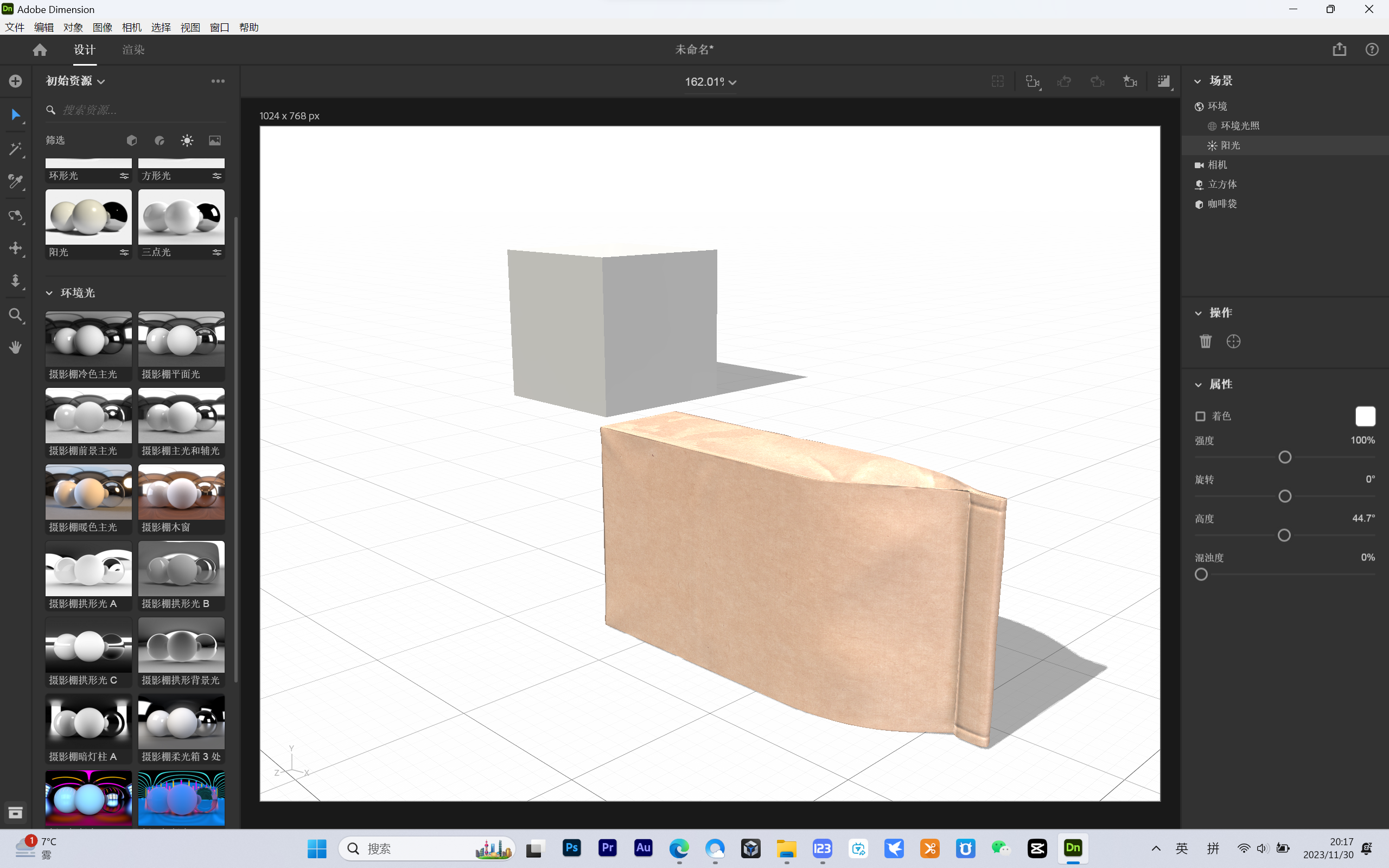Toggle the lights filter icon

[x=187, y=140]
